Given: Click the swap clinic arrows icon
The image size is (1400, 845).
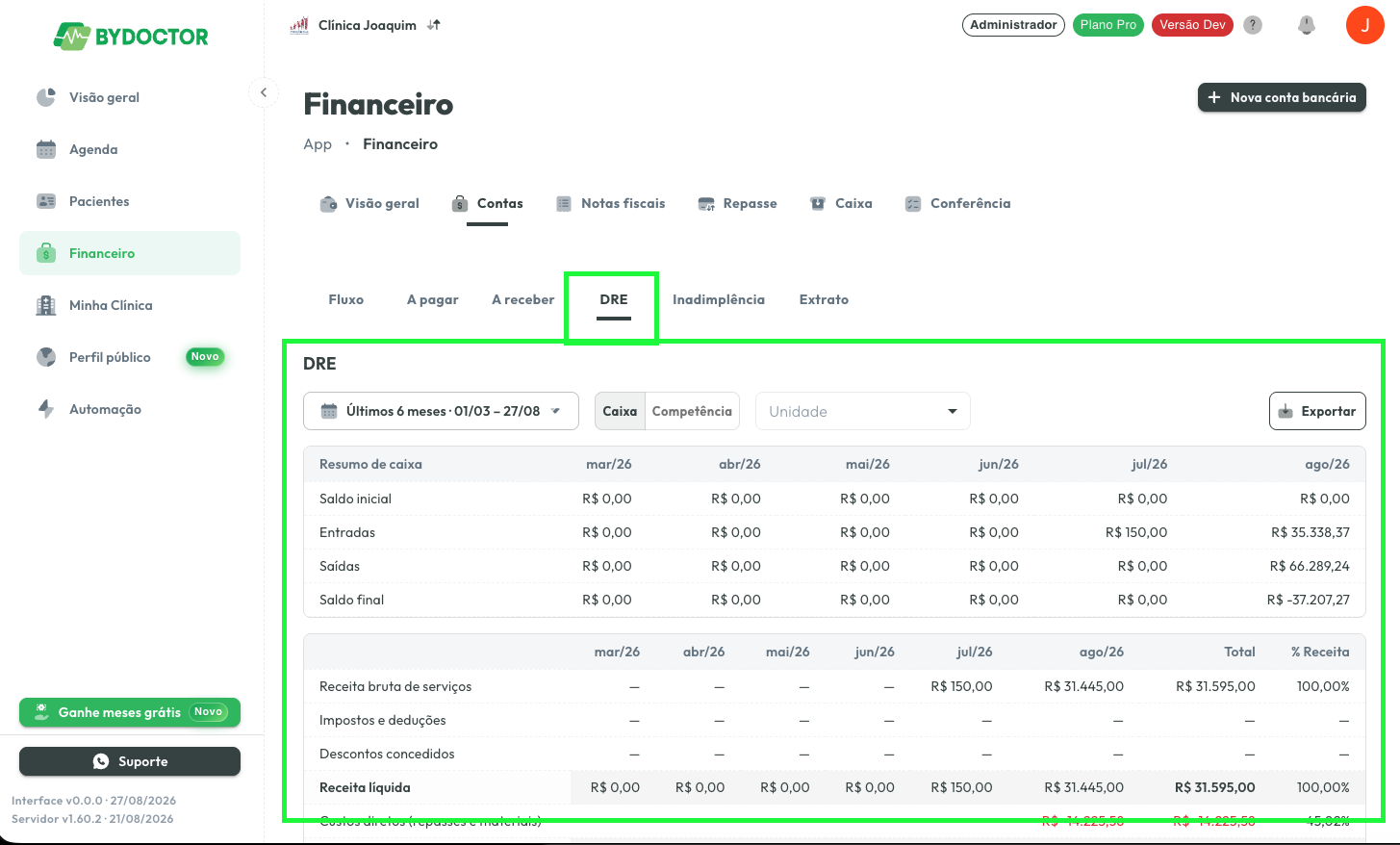Looking at the screenshot, I should click(434, 25).
